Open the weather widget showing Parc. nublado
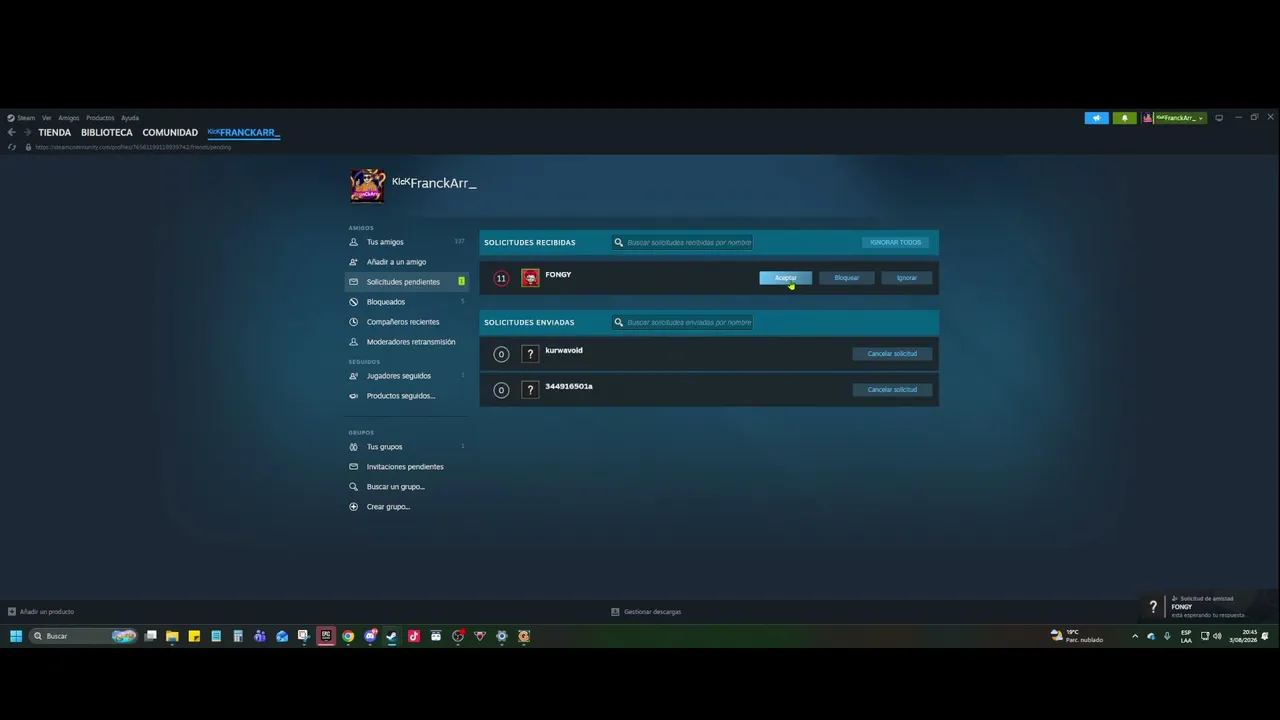Screen dimensions: 1280x720 click(1077, 636)
